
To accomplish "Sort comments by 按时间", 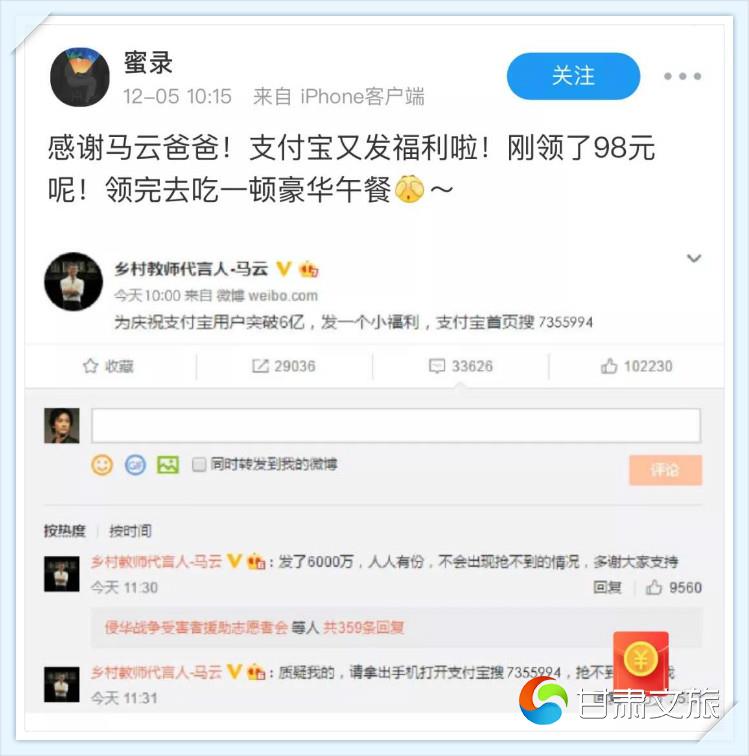I will pyautogui.click(x=130, y=531).
